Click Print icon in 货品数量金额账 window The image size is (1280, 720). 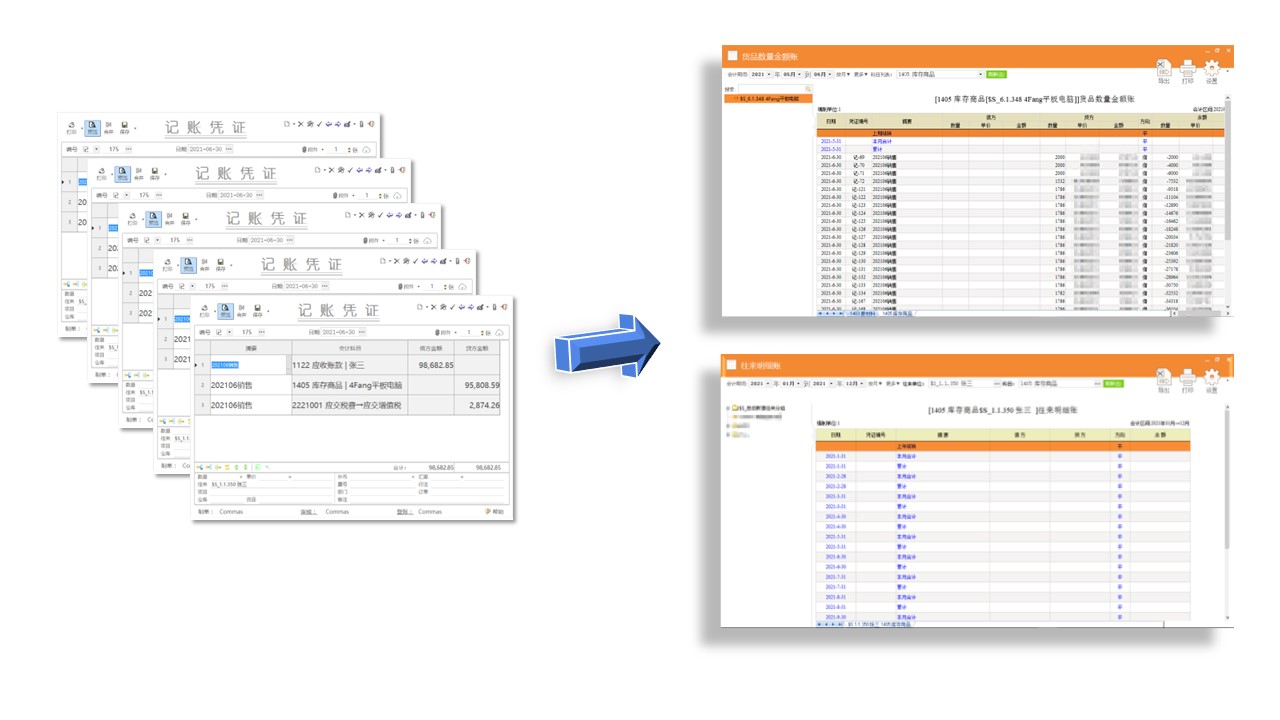point(1187,70)
